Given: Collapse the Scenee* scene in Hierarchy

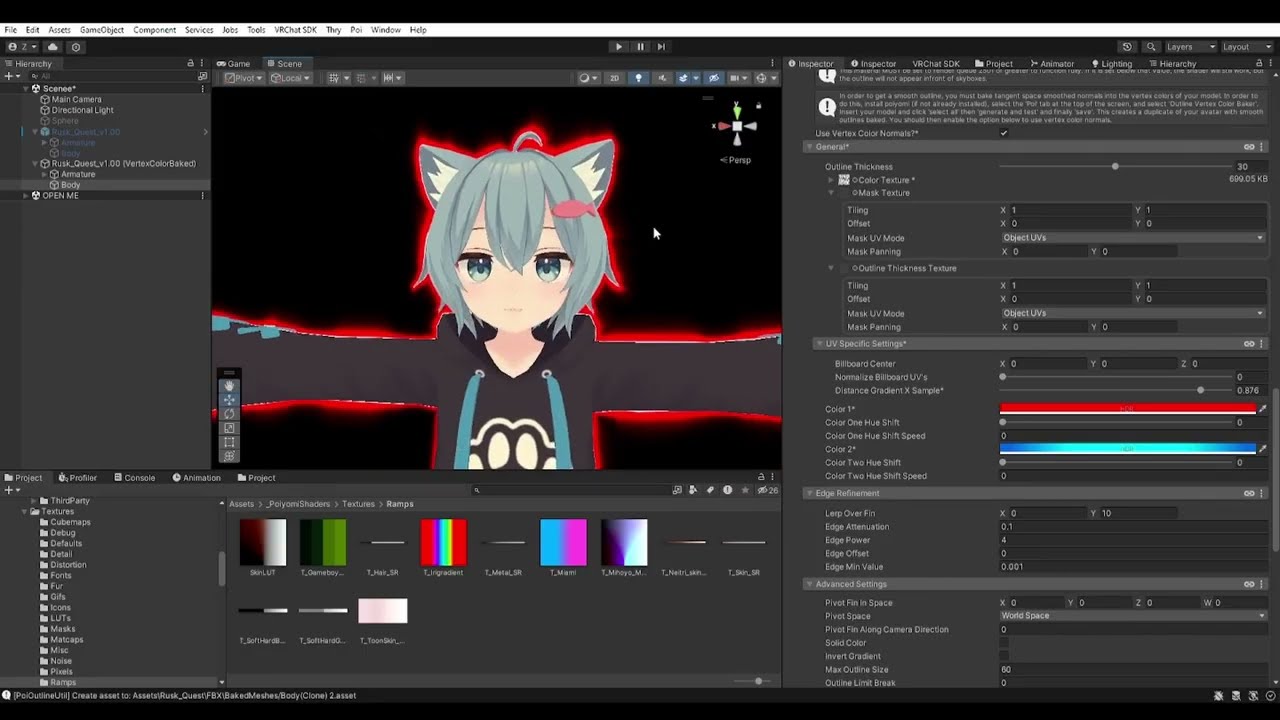Looking at the screenshot, I should click(25, 89).
